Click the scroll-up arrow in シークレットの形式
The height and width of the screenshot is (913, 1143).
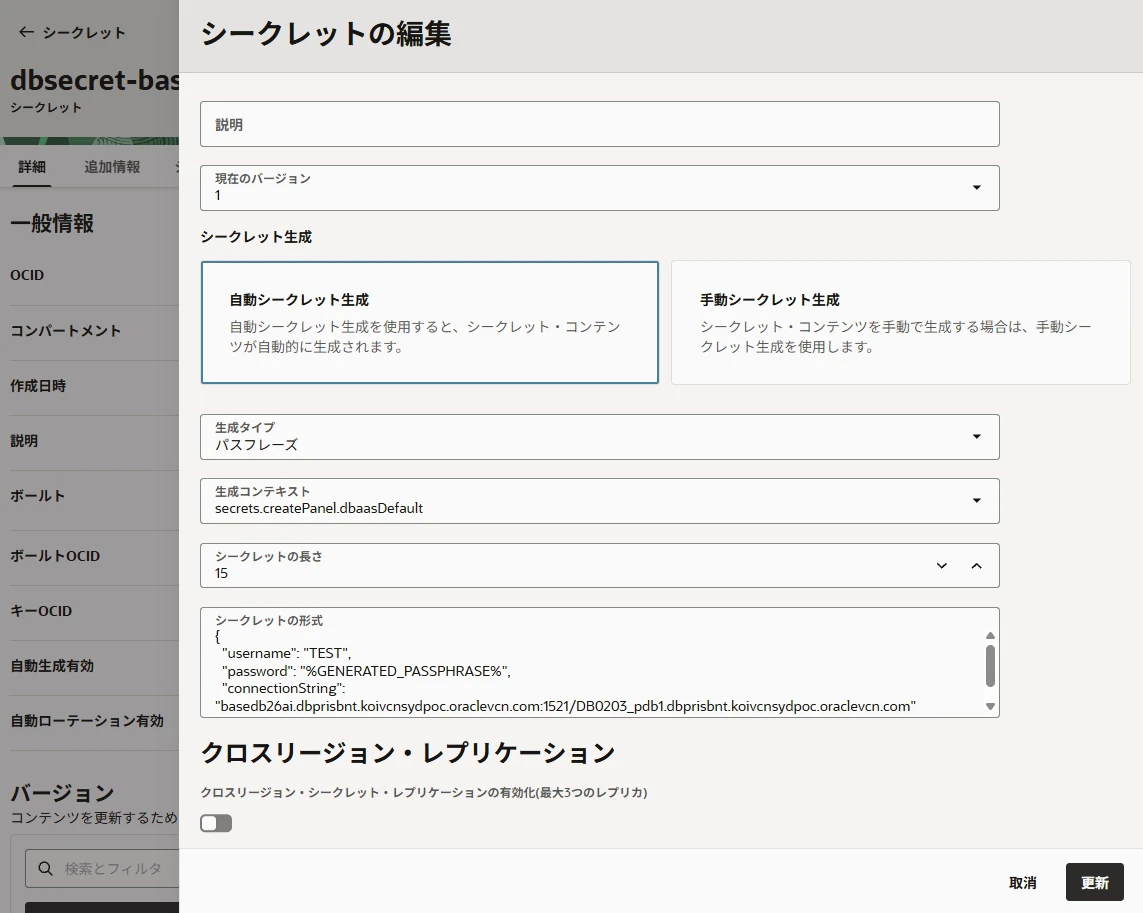[x=990, y=635]
